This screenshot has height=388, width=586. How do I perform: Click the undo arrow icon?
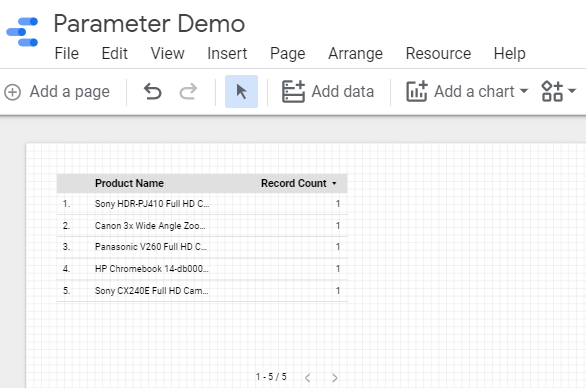[152, 92]
